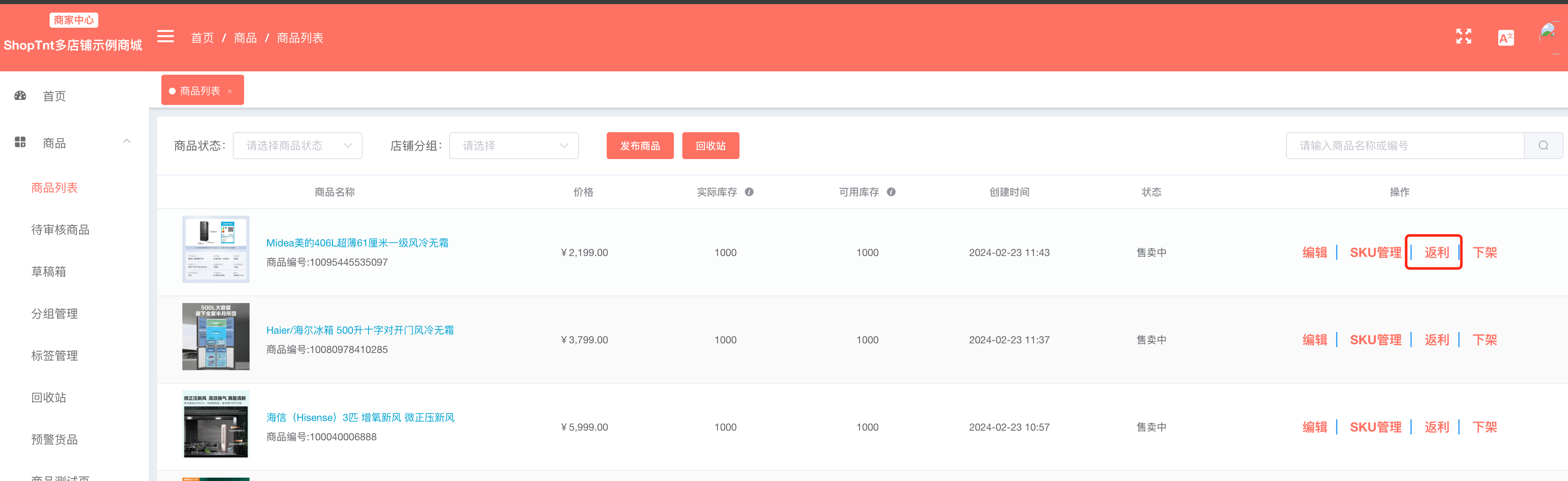Click the 商品名称 column header

[x=335, y=192]
